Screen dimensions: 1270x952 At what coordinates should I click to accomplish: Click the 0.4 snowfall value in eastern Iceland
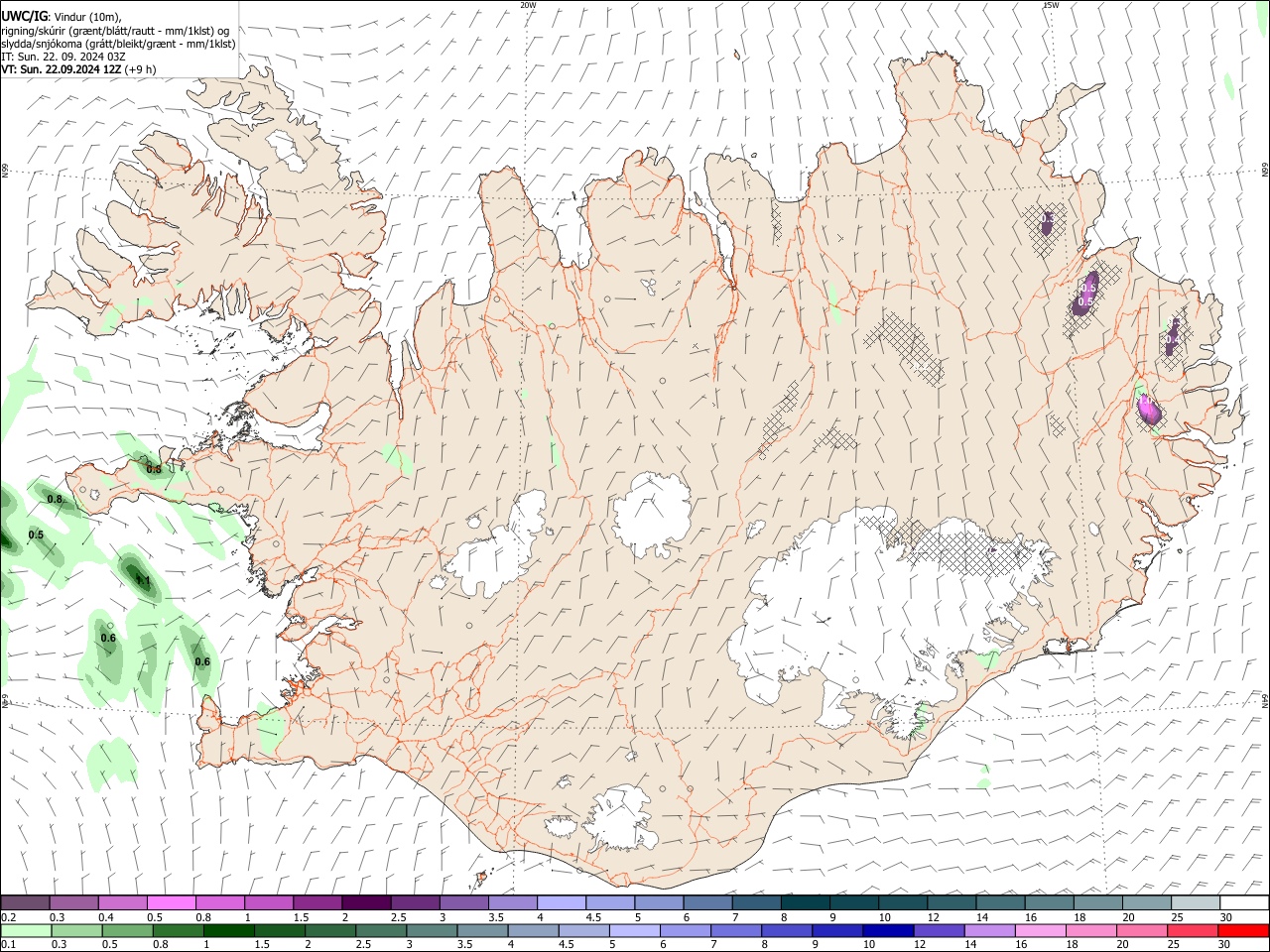(1173, 339)
